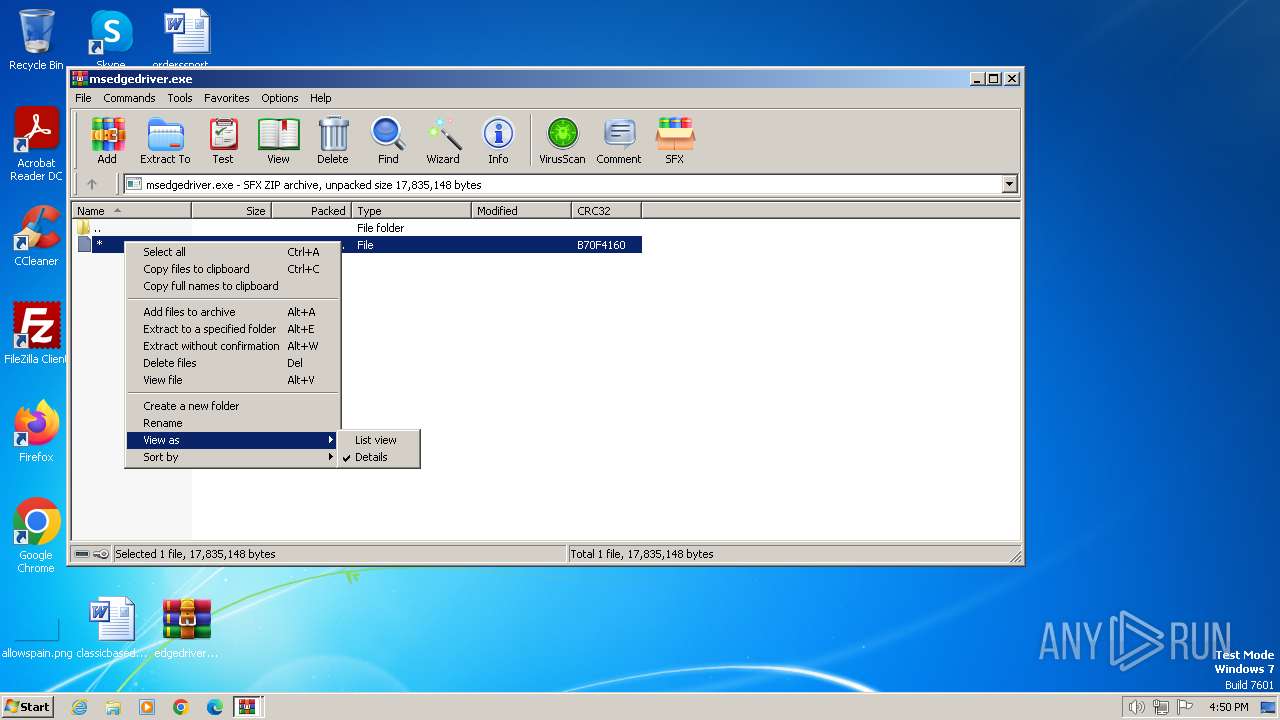Open the Commands menu
The image size is (1280, 720).
[129, 98]
